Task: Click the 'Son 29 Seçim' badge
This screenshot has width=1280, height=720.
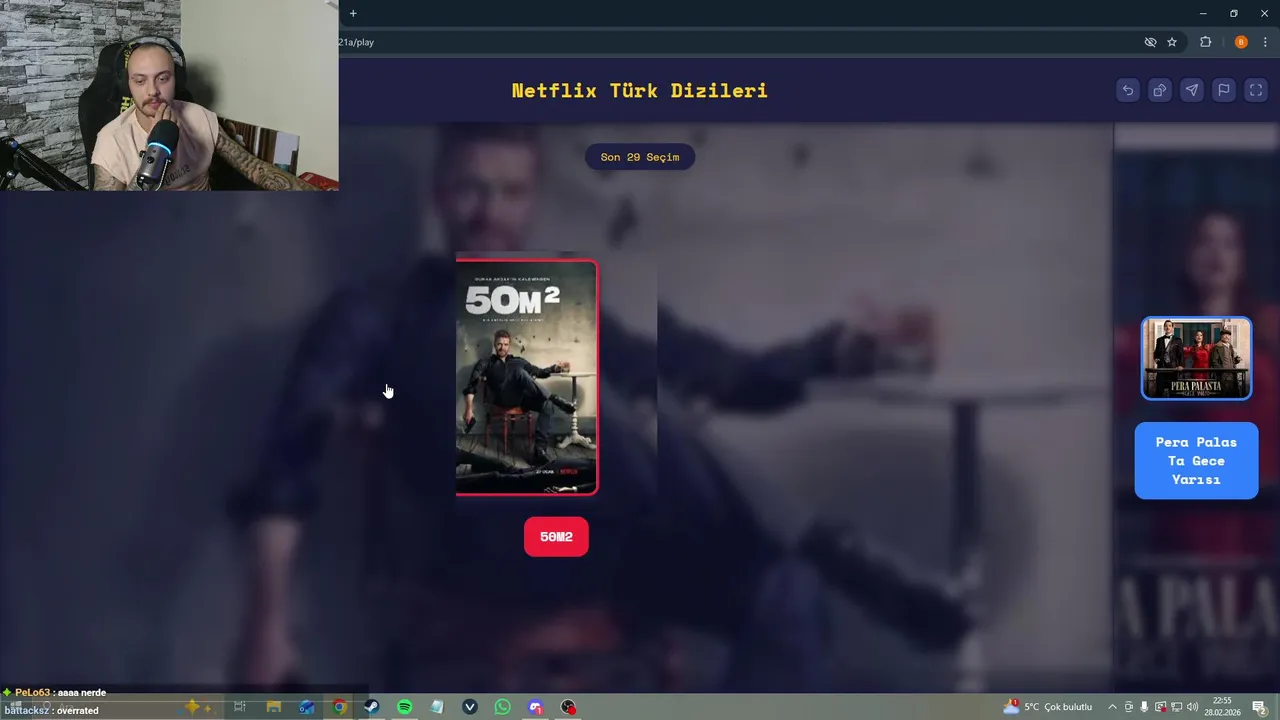Action: 640,157
